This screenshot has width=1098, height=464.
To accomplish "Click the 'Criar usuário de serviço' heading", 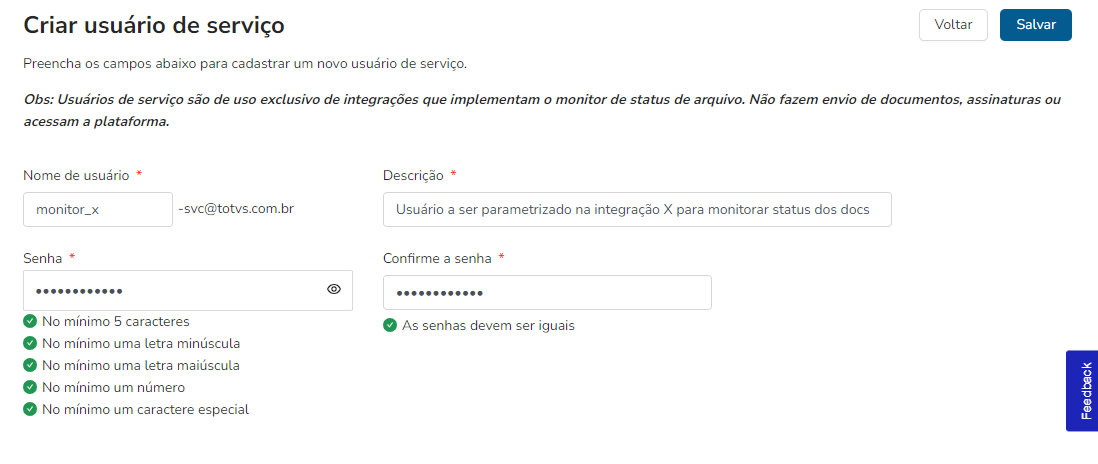I will (x=153, y=25).
